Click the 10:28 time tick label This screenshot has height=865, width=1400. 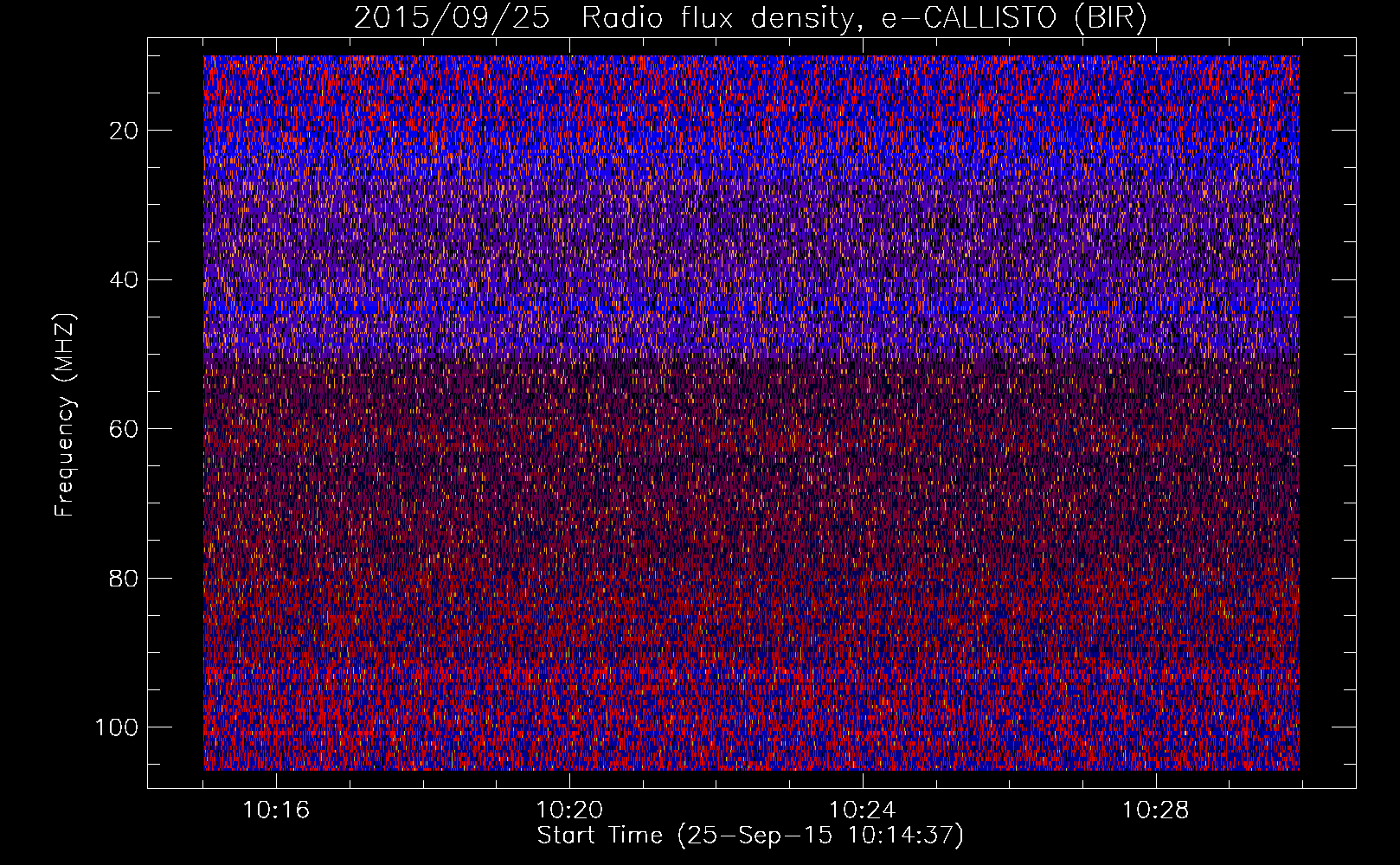1156,811
